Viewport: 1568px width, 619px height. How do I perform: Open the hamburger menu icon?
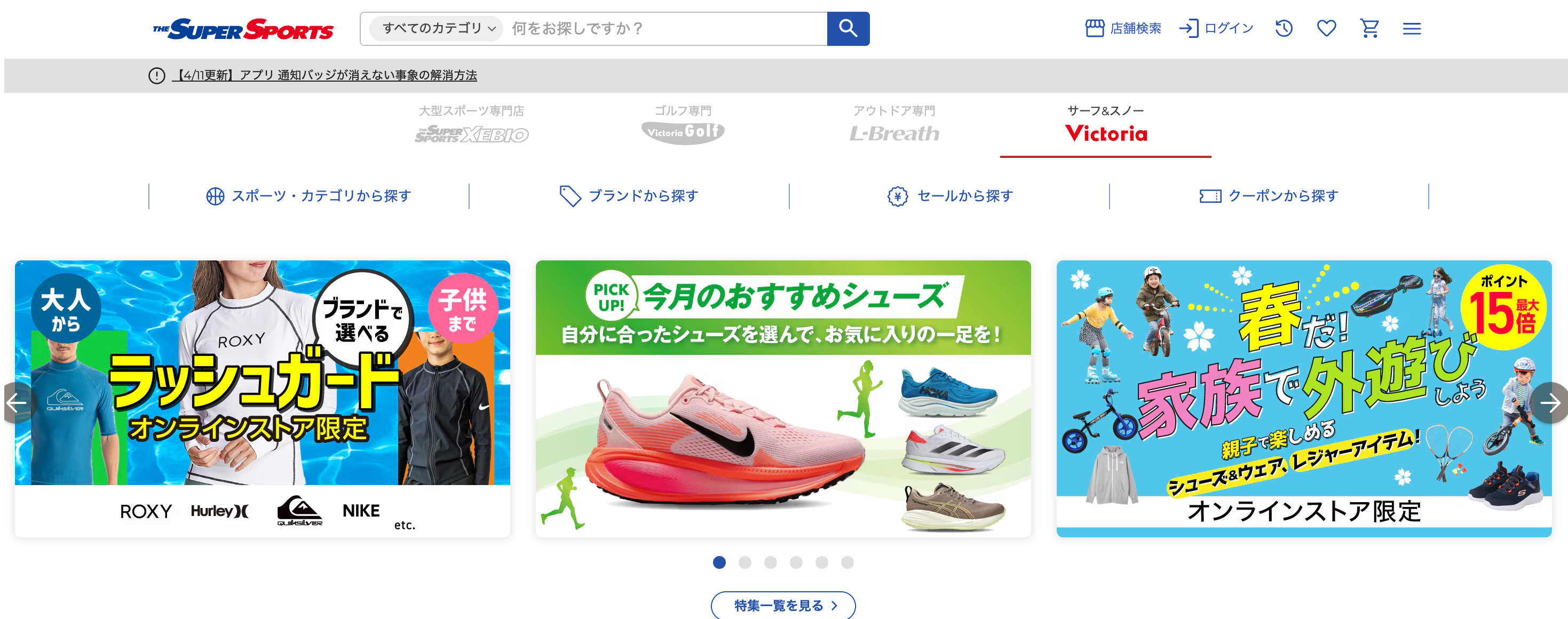pyautogui.click(x=1412, y=29)
